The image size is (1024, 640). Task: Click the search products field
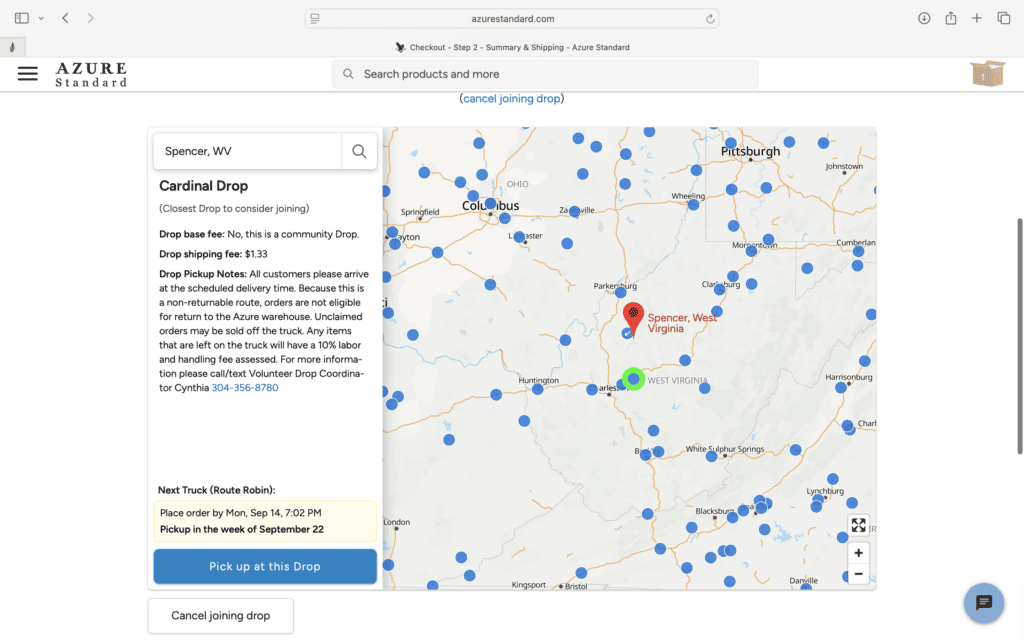(x=545, y=74)
